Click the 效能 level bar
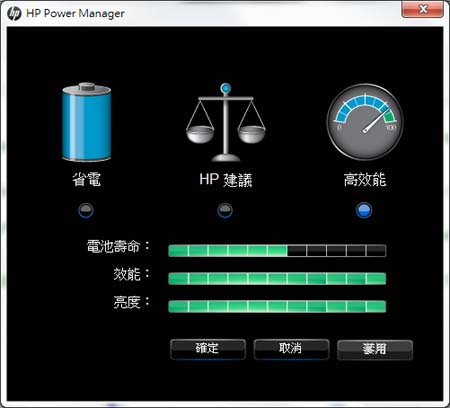450x408 pixels. click(x=277, y=279)
